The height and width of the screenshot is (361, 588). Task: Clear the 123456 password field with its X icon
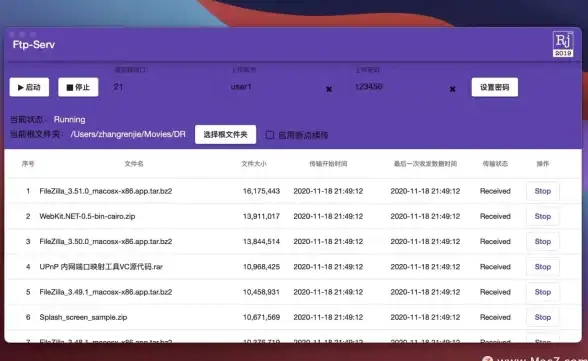(452, 89)
